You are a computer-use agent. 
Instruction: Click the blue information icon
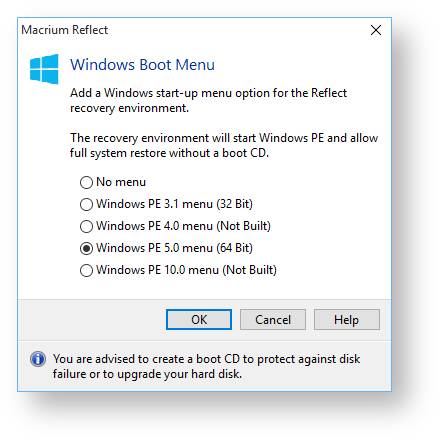(x=38, y=359)
